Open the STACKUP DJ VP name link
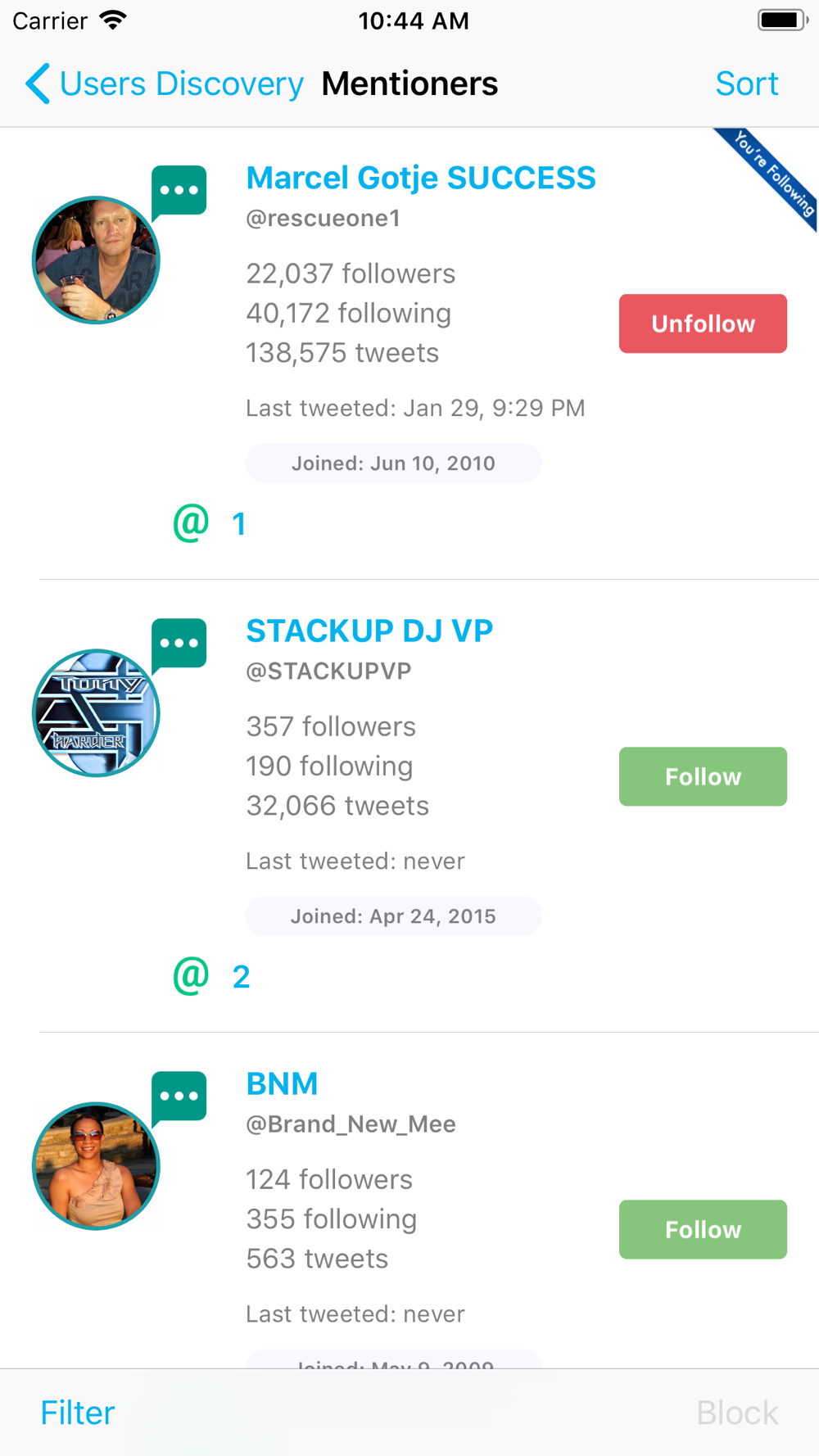The height and width of the screenshot is (1456, 819). click(x=369, y=631)
